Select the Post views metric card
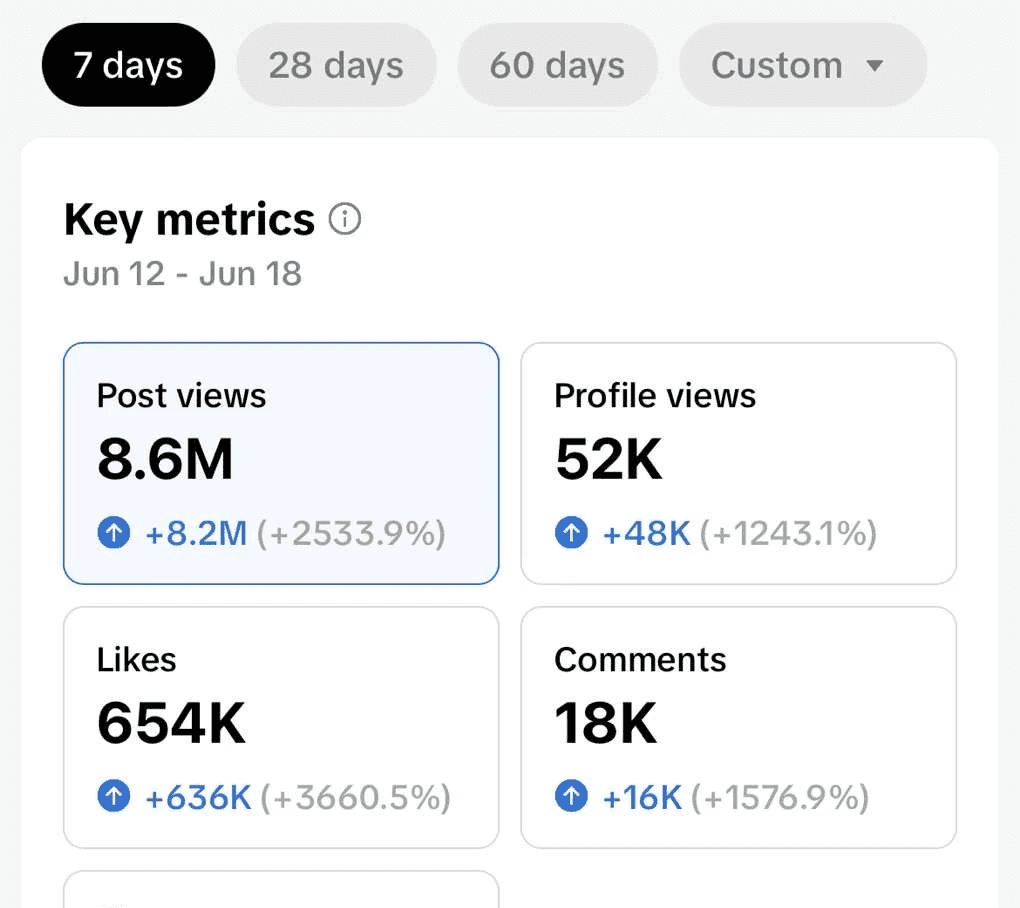 coord(281,463)
